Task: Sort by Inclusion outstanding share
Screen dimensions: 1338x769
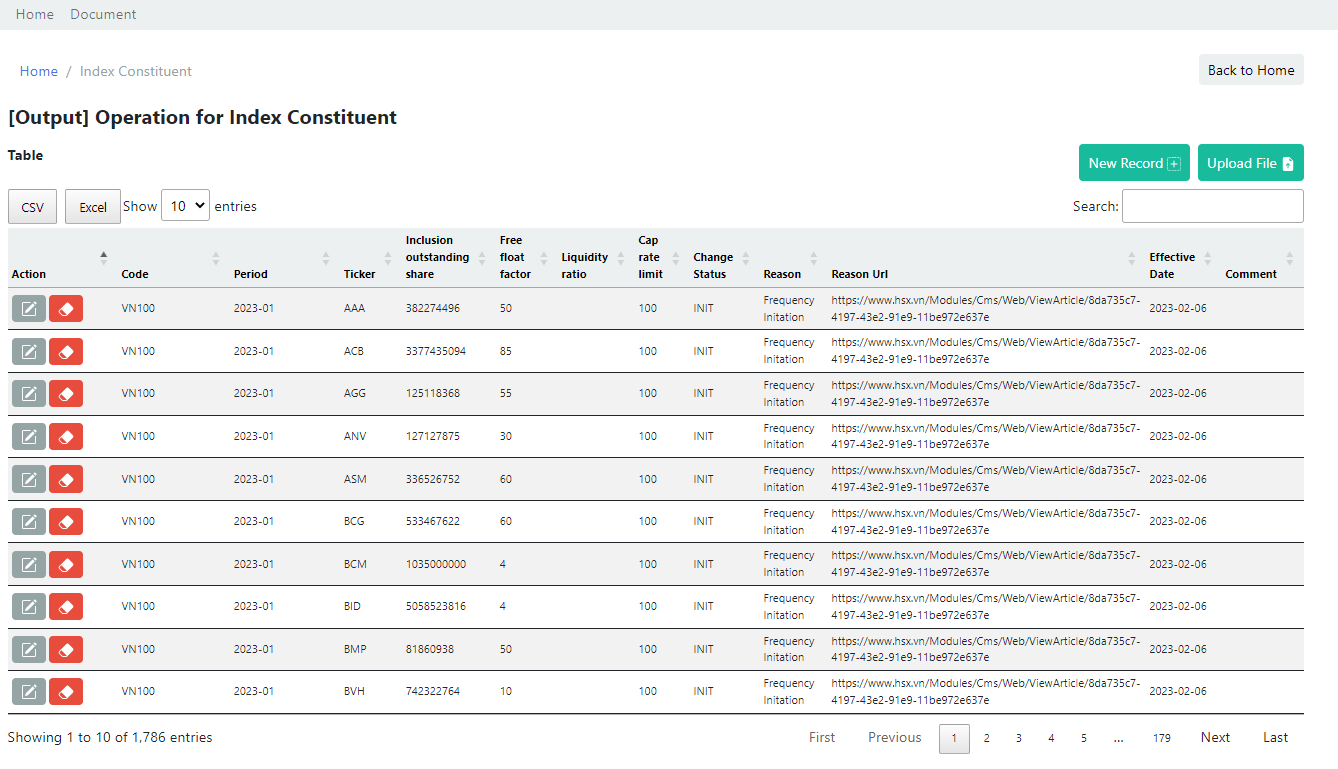Action: [449, 258]
